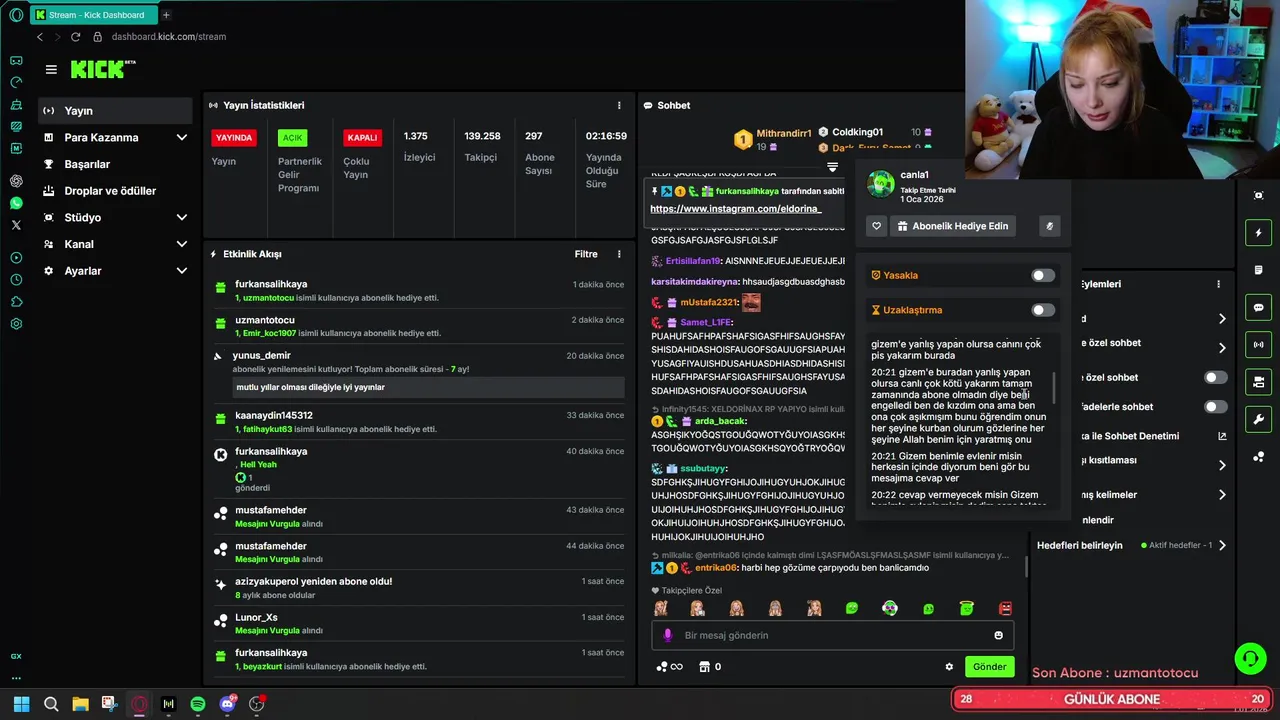Open three-dot menu of Yayın İstatistikleri
Viewport: 1280px width, 720px height.
(619, 105)
